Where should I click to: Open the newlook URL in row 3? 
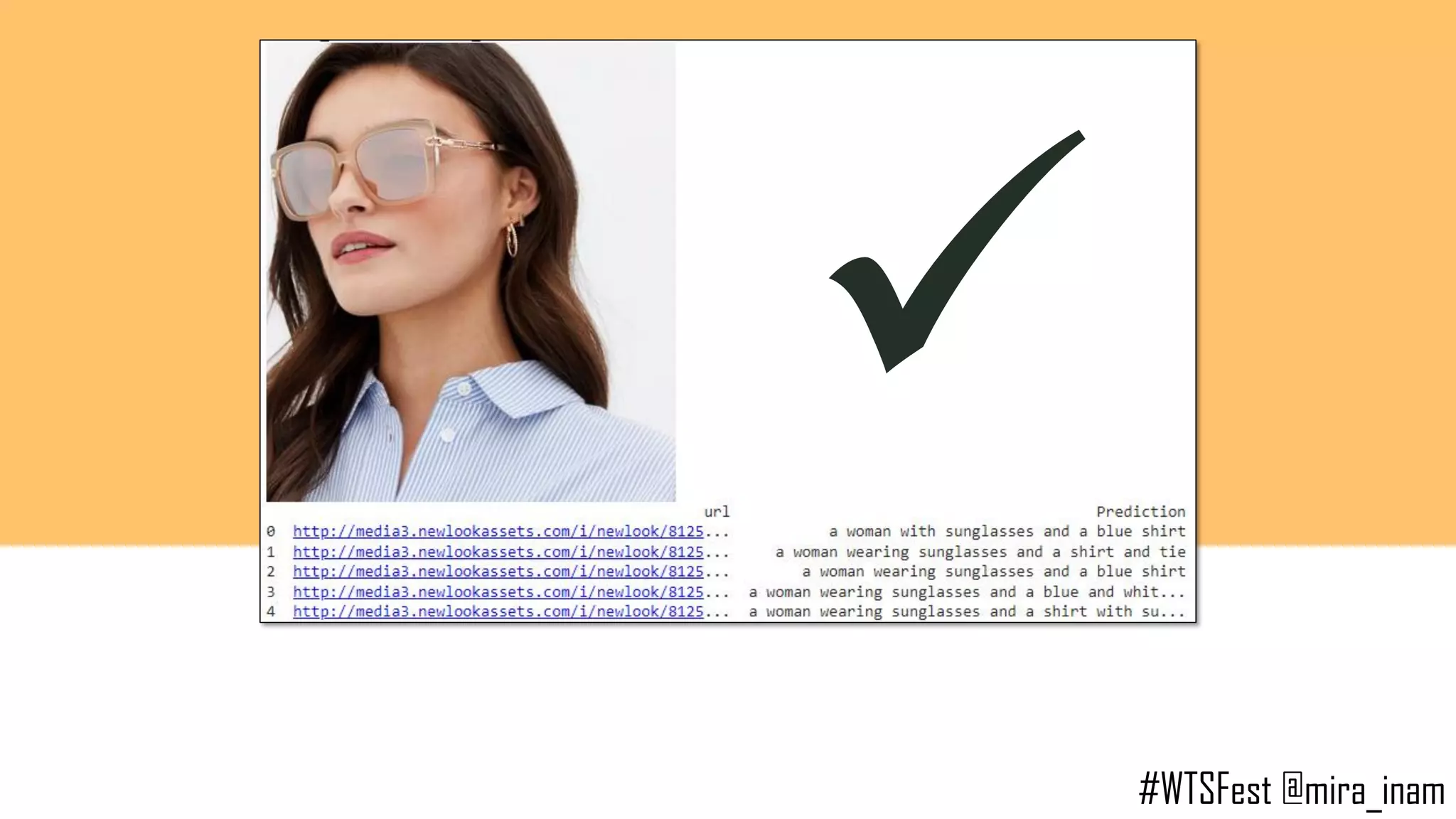point(498,591)
